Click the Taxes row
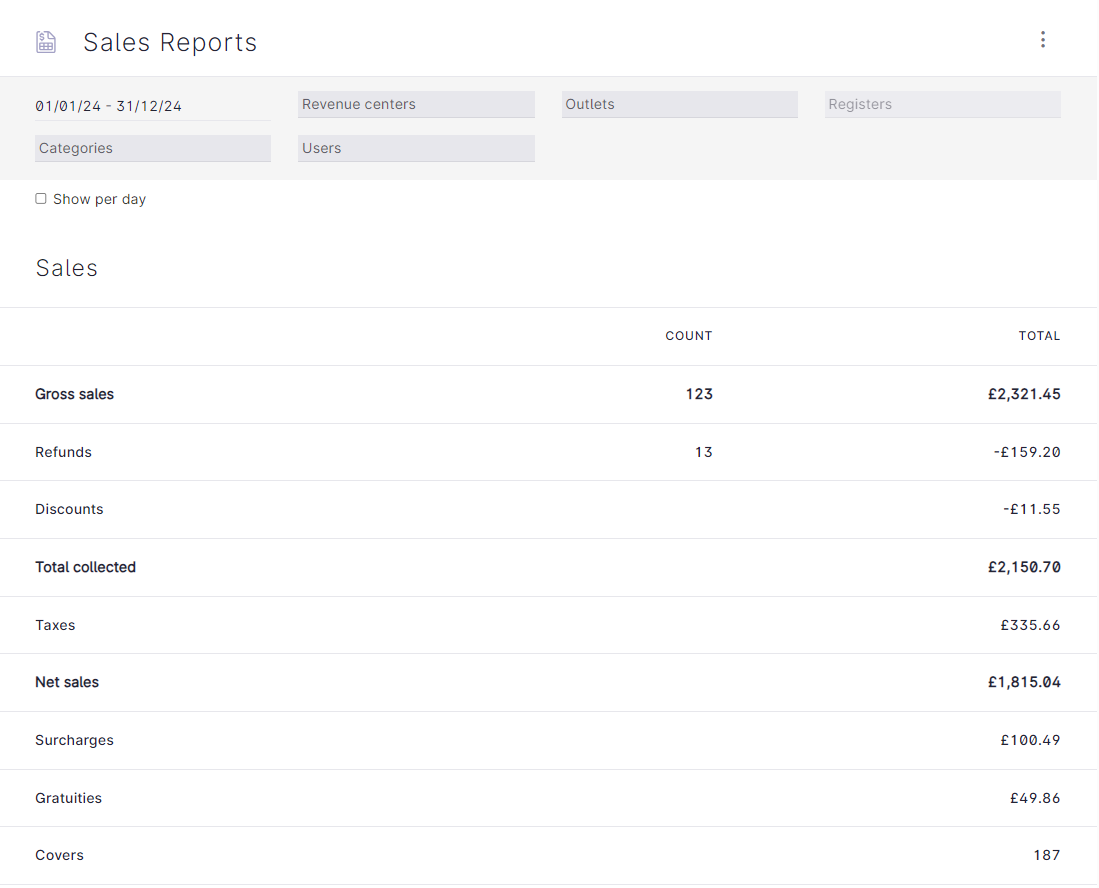This screenshot has height=888, width=1099. [550, 625]
